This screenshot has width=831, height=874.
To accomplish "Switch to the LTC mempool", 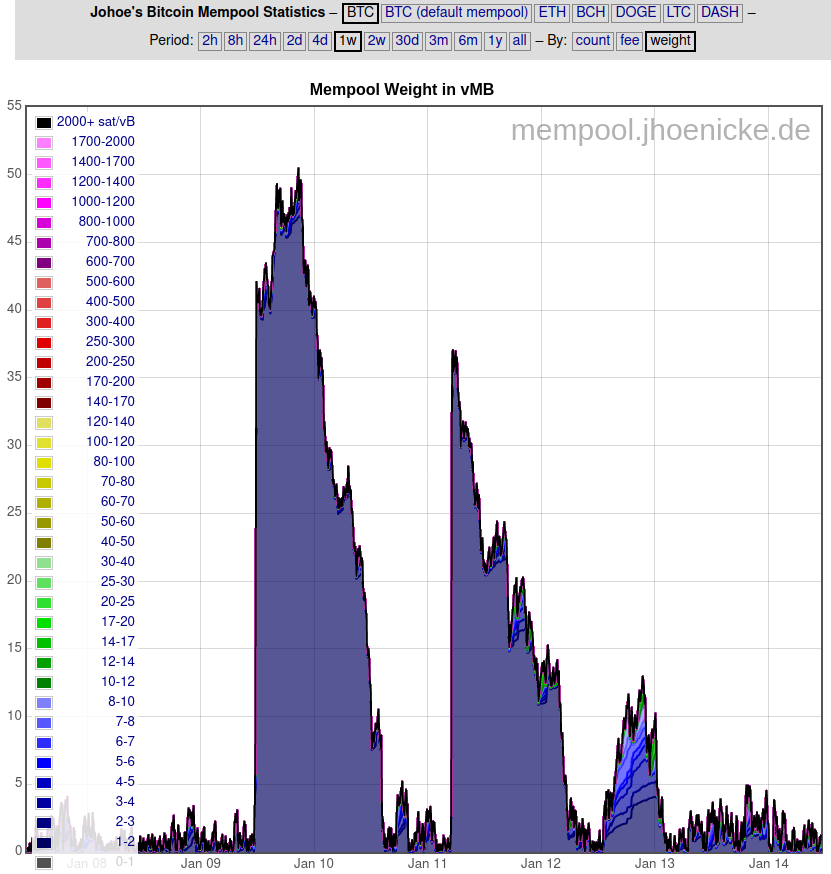I will click(678, 13).
